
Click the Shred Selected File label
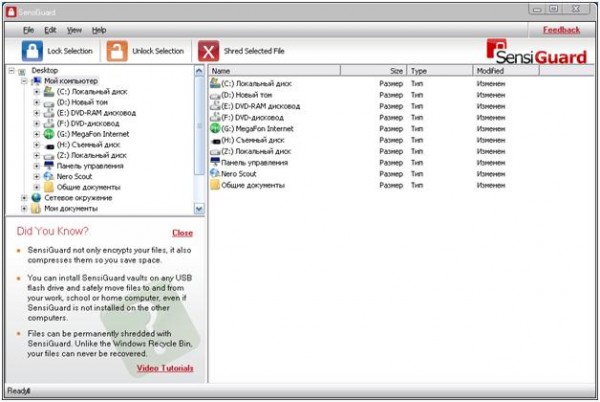click(254, 51)
